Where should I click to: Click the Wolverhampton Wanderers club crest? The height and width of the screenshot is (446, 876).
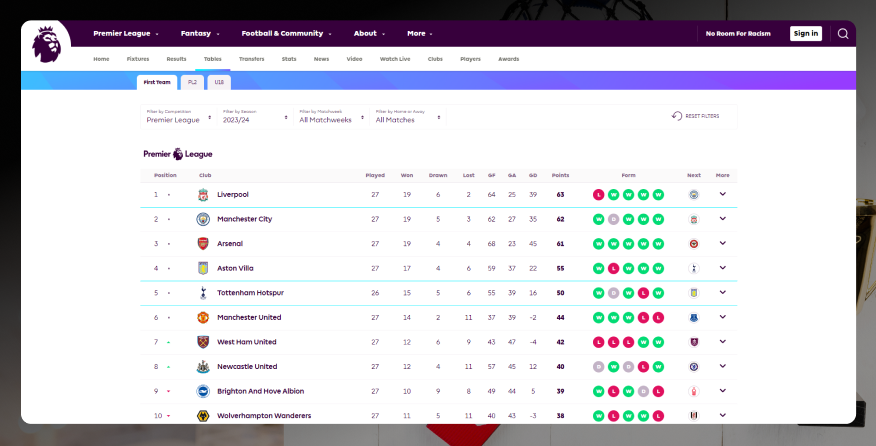(x=203, y=416)
